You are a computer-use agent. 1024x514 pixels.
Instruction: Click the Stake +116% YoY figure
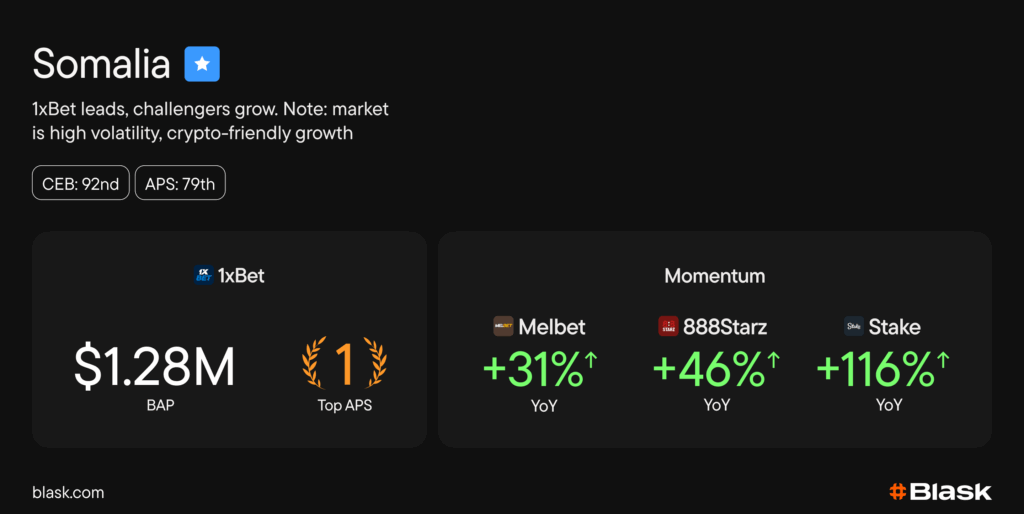875,370
